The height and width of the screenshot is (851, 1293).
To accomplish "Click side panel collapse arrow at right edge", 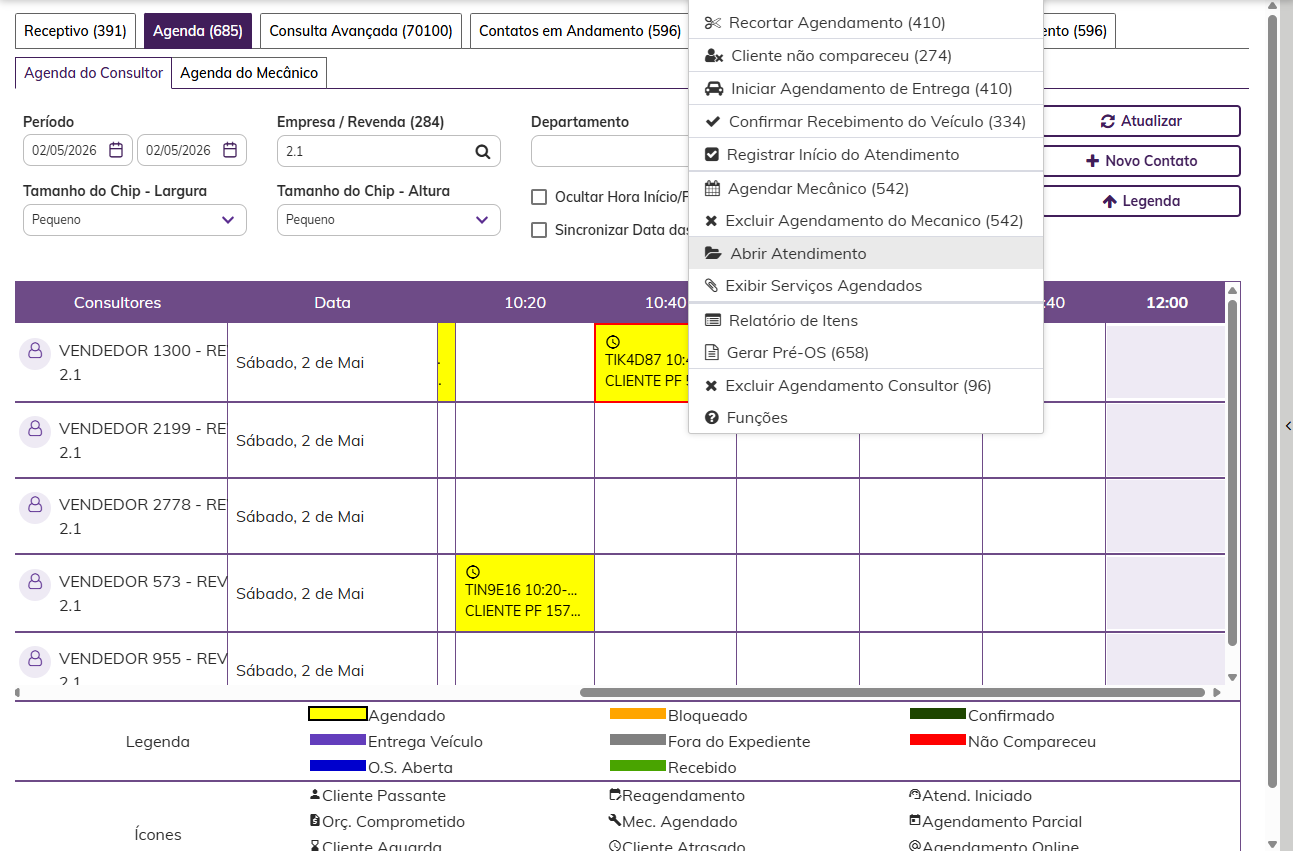I will pyautogui.click(x=1288, y=426).
